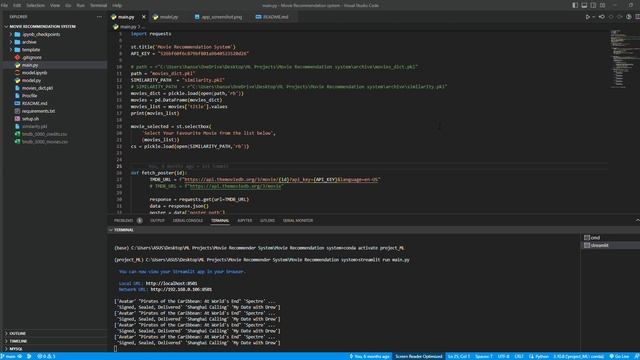Run Python file with play icon
This screenshot has width=640, height=360.
tap(588, 17)
